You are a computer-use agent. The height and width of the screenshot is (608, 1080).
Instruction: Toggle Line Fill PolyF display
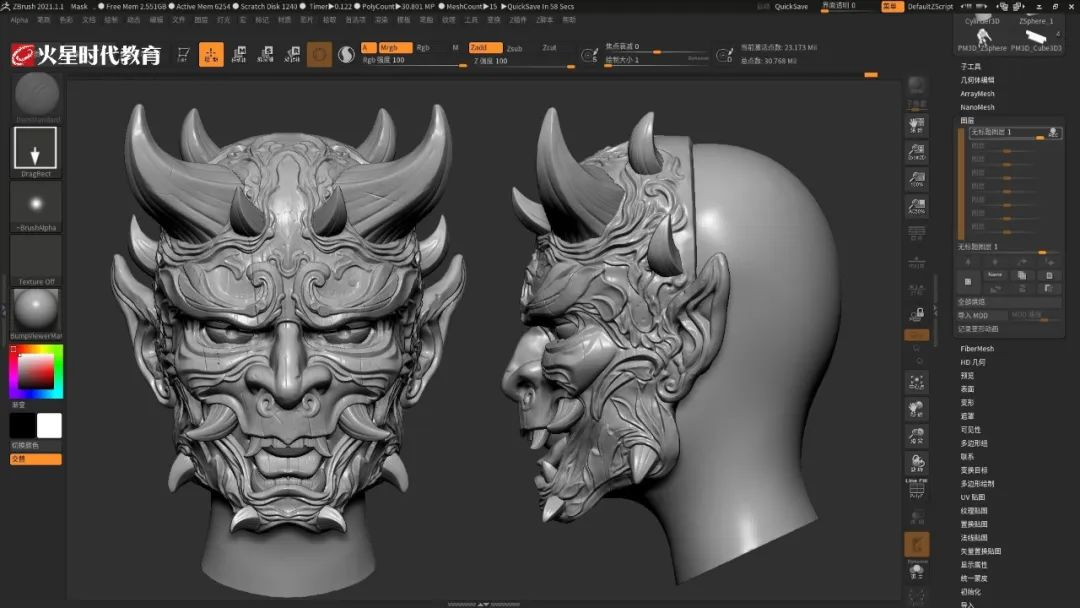tap(916, 489)
